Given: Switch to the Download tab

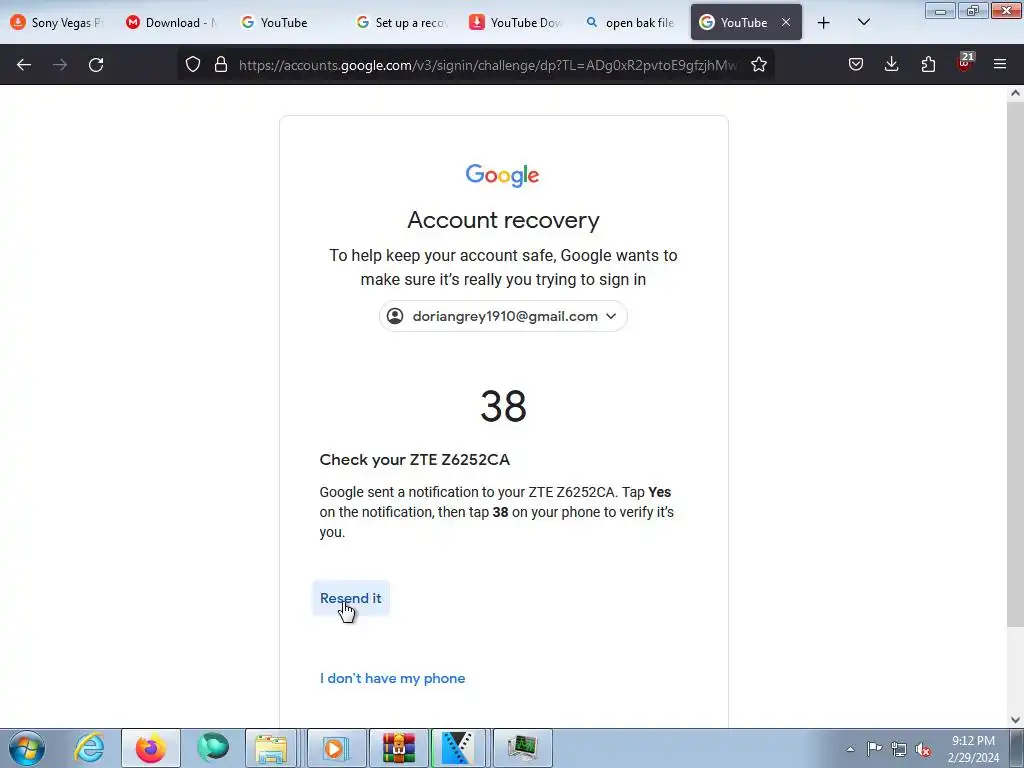Looking at the screenshot, I should pos(173,23).
